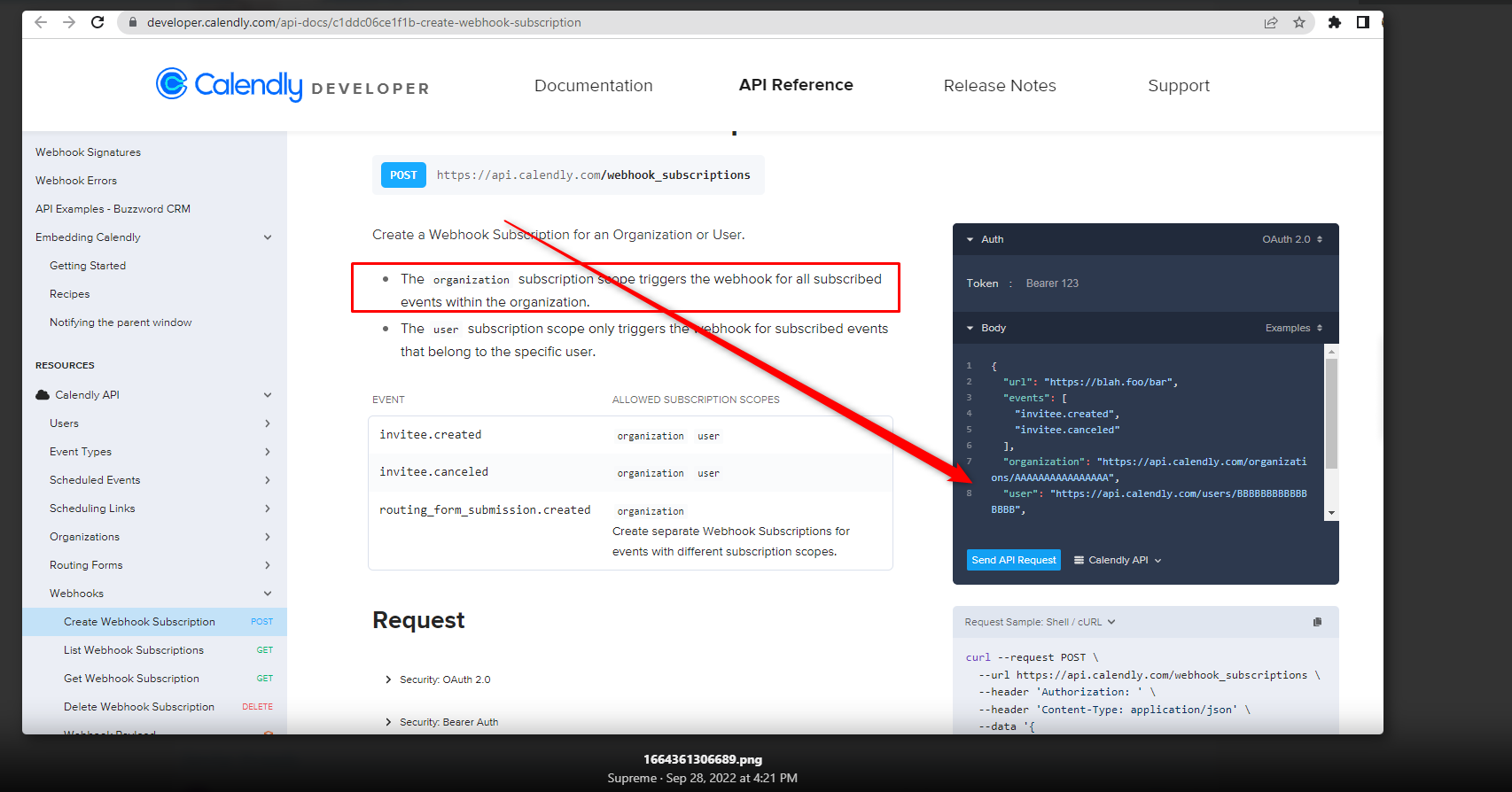
Task: Collapse the Auth panel
Action: click(985, 239)
